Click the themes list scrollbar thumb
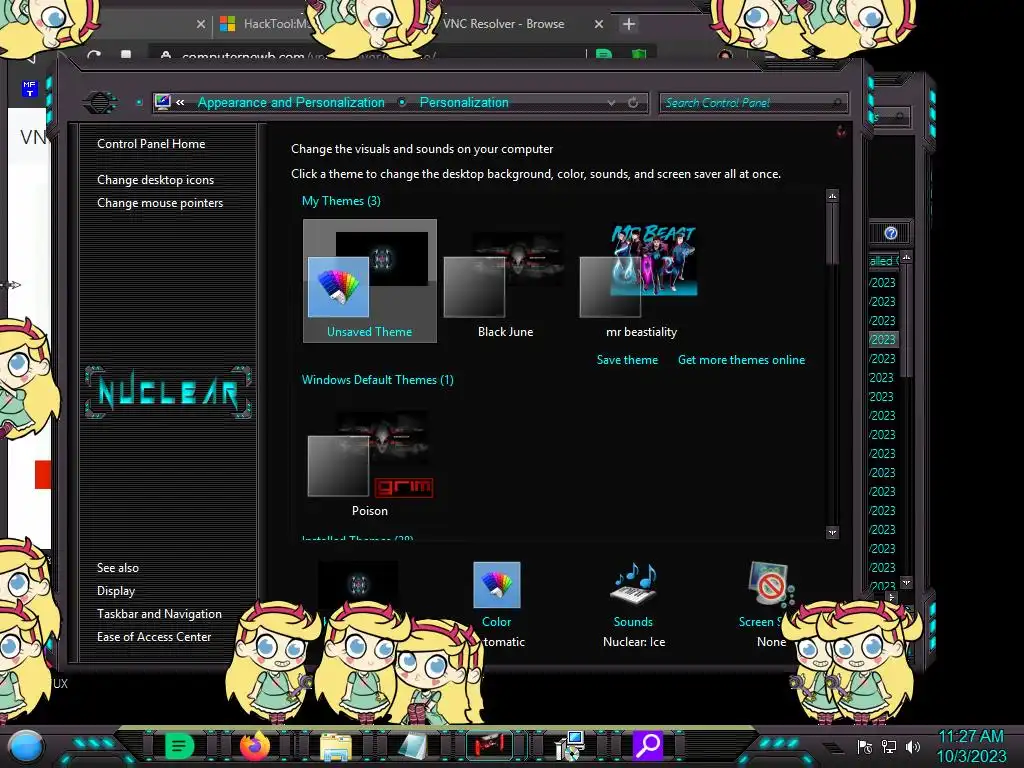Screen dimensions: 1024x768 click(x=832, y=233)
